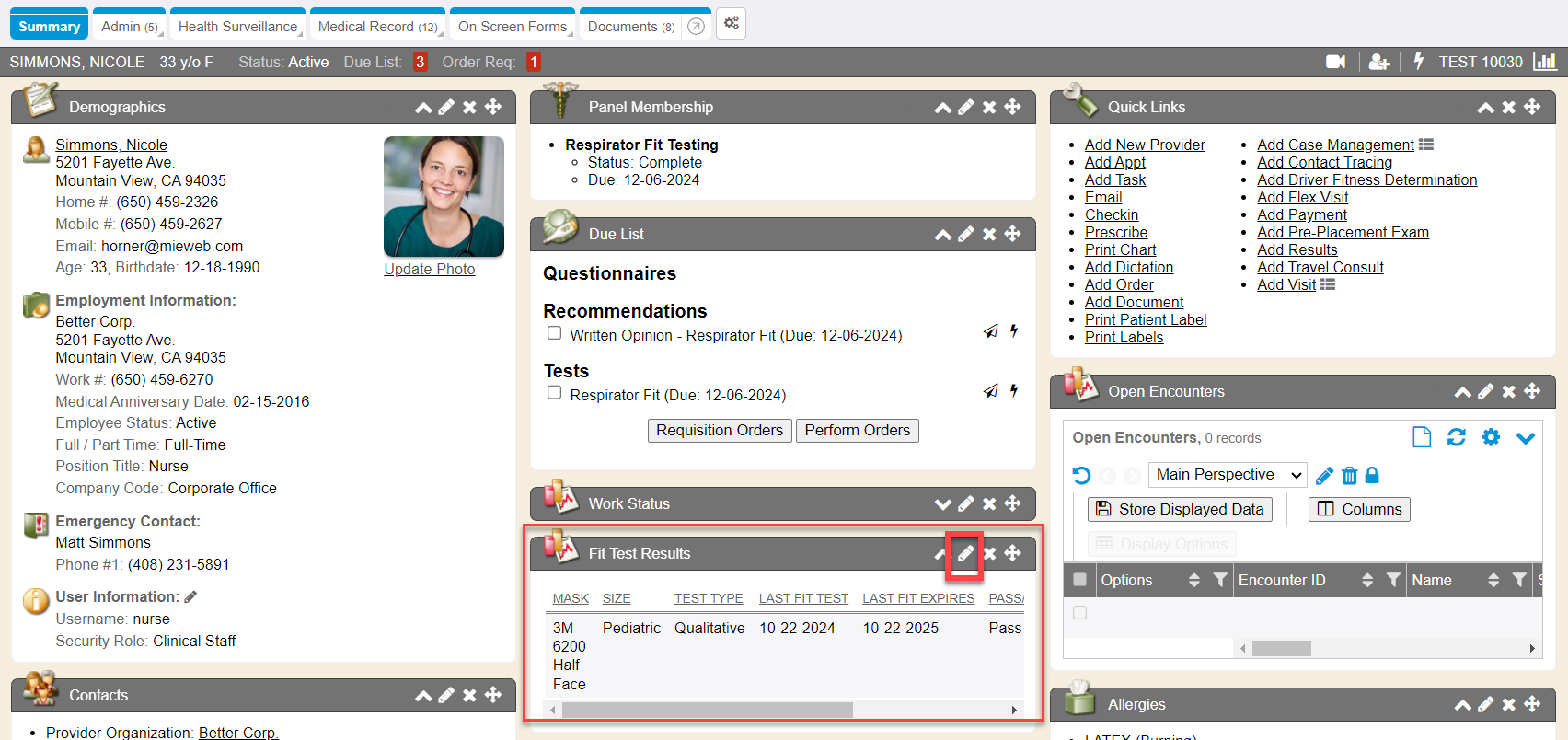Open the Health Surveillance tab
This screenshot has width=1568, height=740.
[238, 27]
